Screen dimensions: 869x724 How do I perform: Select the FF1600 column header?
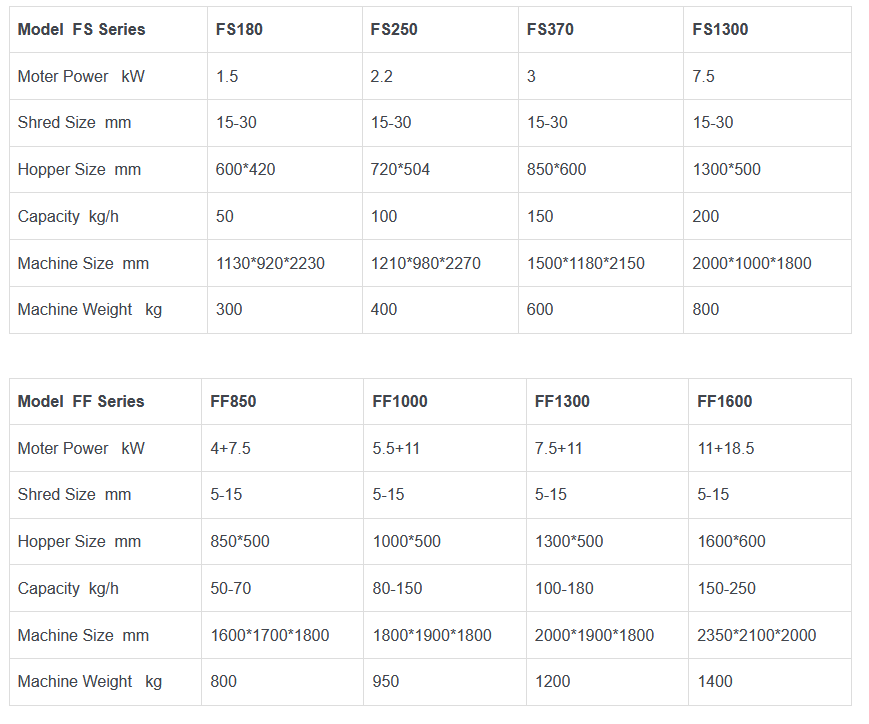pos(725,401)
